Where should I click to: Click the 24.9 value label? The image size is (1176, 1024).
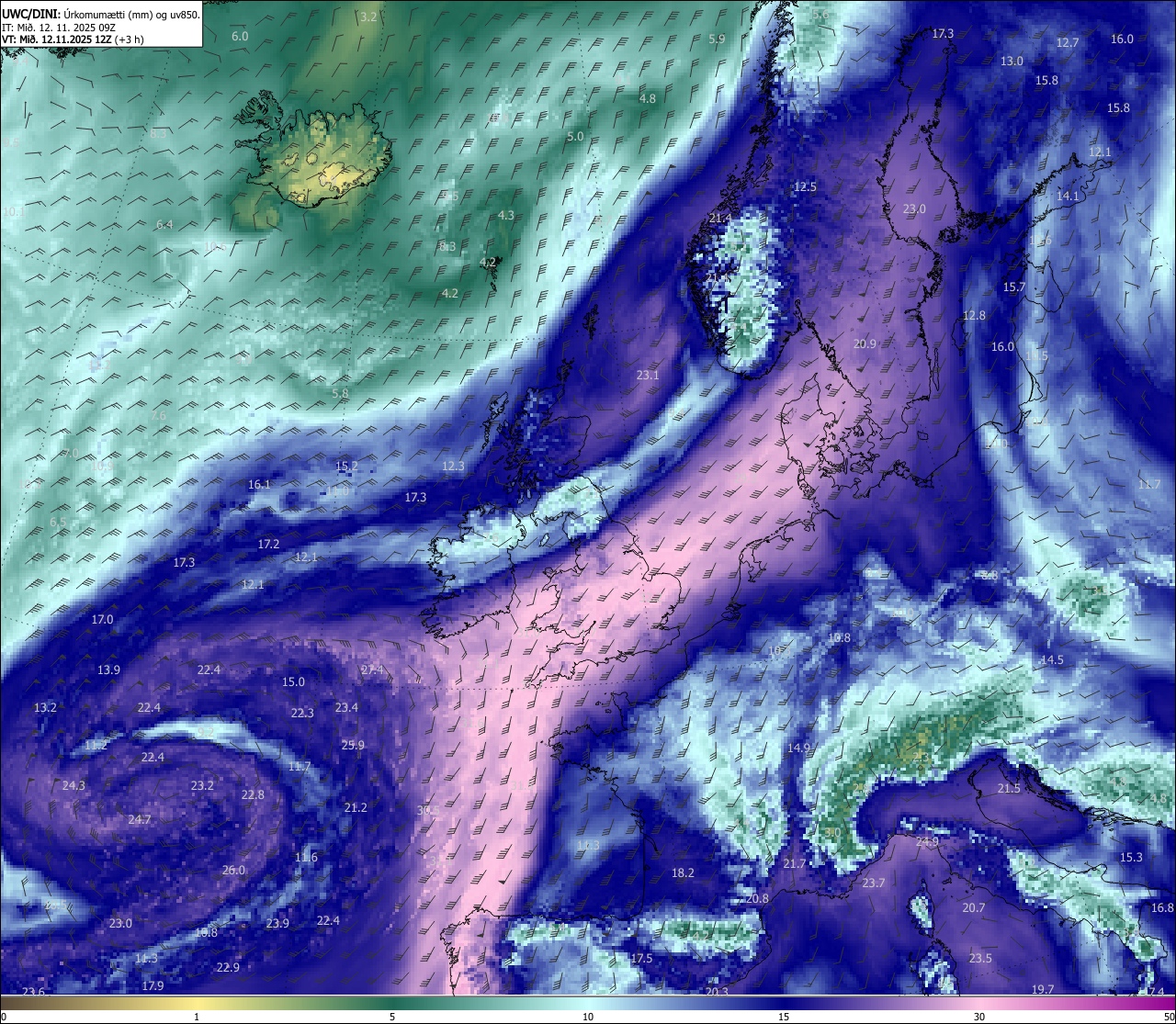[928, 841]
